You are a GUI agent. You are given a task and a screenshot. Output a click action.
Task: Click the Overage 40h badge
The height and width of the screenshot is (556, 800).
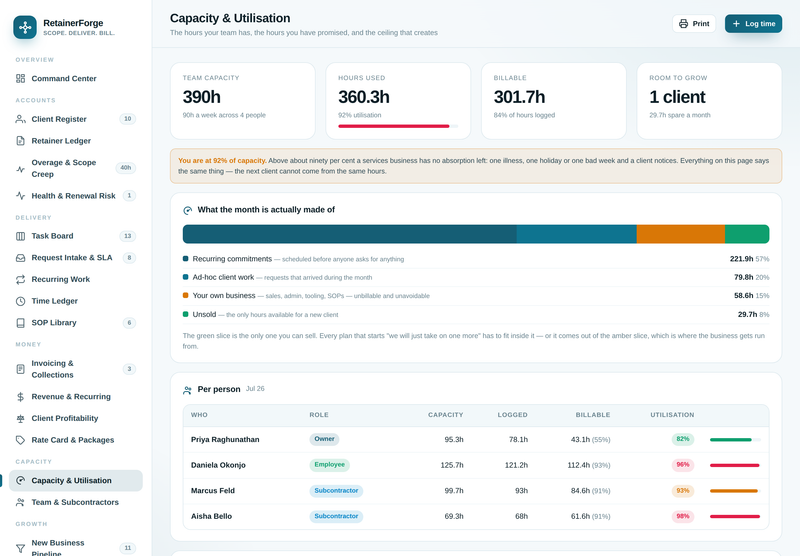[126, 168]
